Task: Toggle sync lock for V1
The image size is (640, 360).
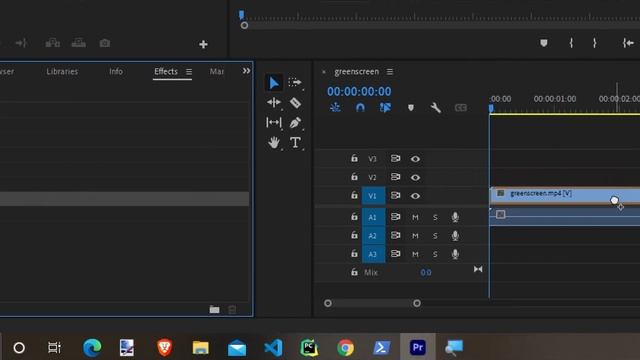Action: [395, 196]
